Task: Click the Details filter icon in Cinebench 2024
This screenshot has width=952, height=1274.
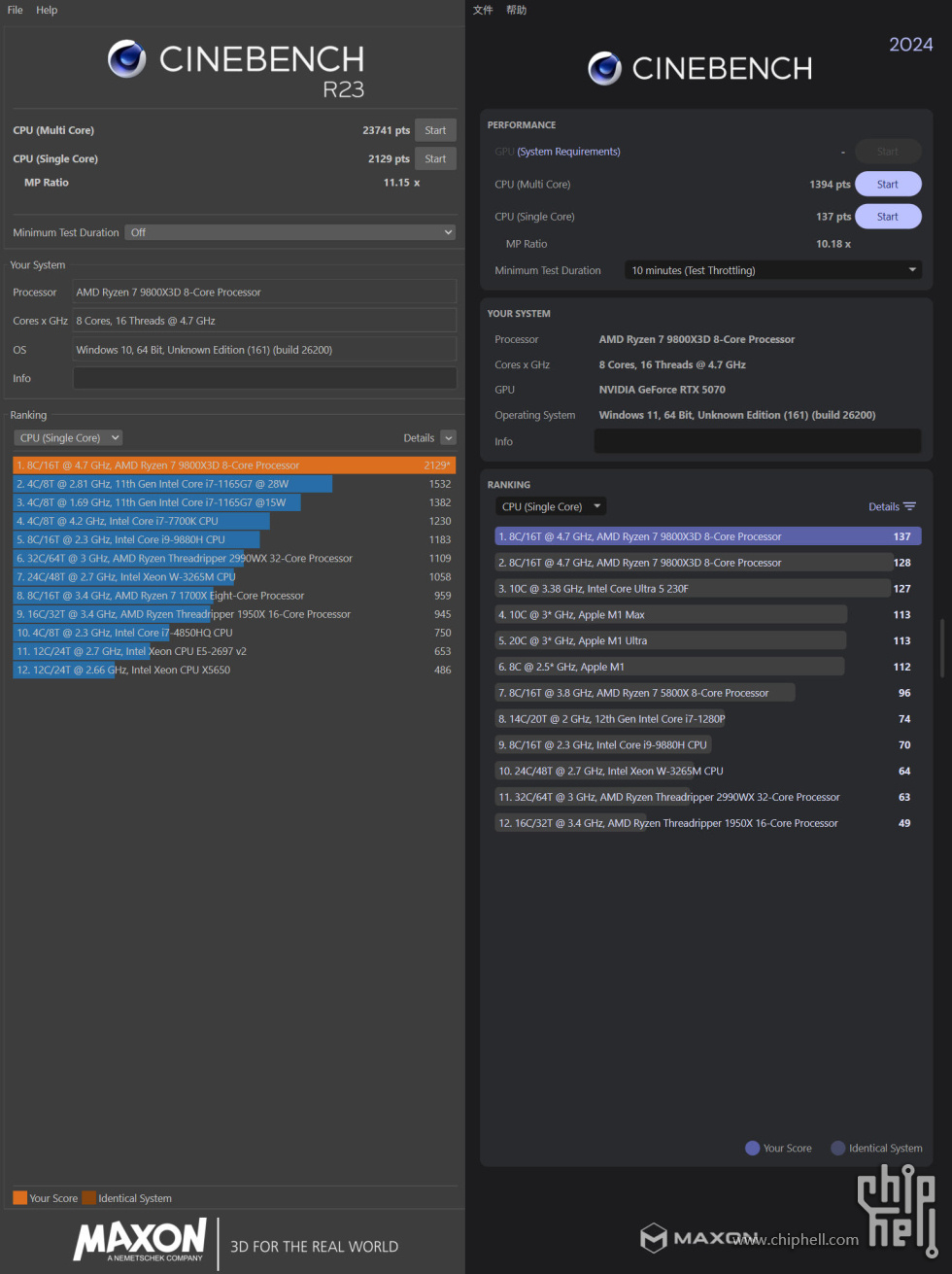Action: [910, 506]
